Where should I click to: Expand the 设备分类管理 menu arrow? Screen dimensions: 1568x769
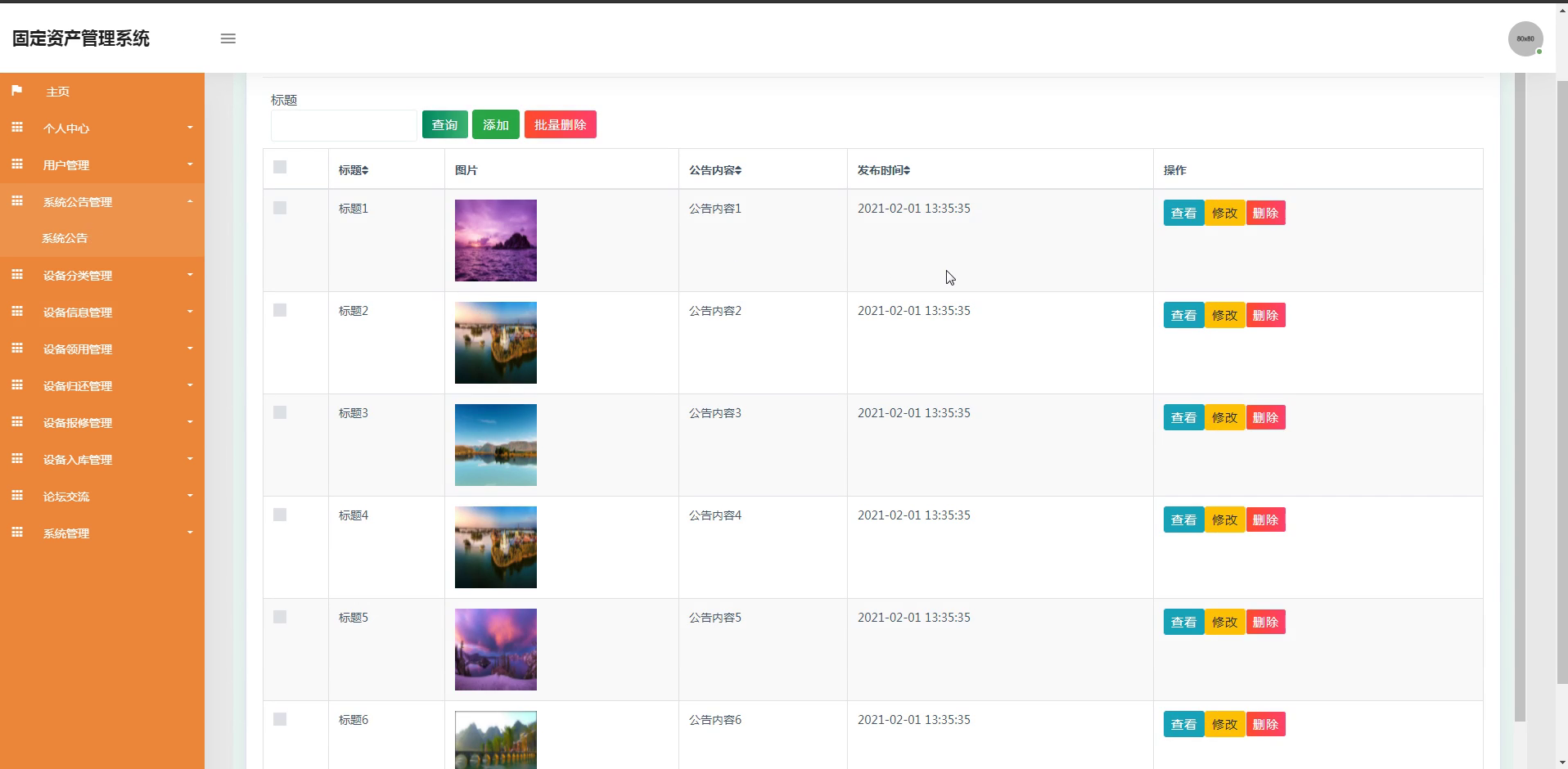pyautogui.click(x=190, y=275)
